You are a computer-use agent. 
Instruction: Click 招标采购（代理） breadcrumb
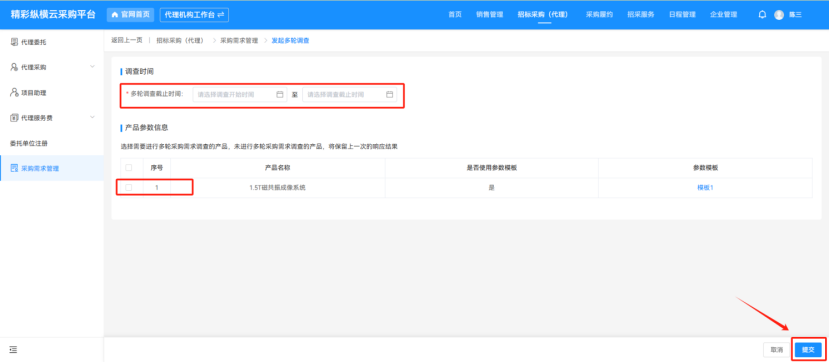click(180, 40)
